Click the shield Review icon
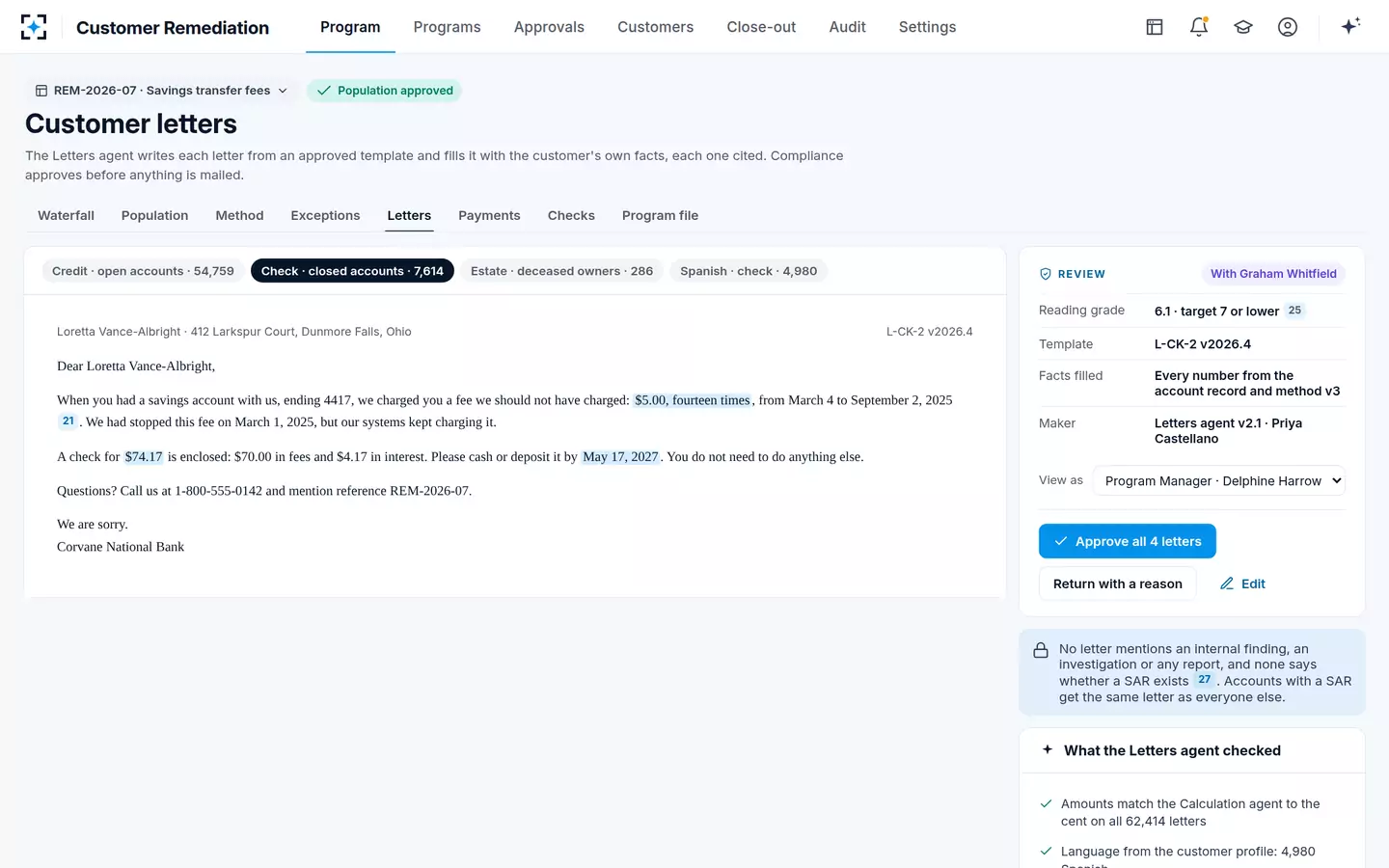The width and height of the screenshot is (1389, 868). 1046,274
